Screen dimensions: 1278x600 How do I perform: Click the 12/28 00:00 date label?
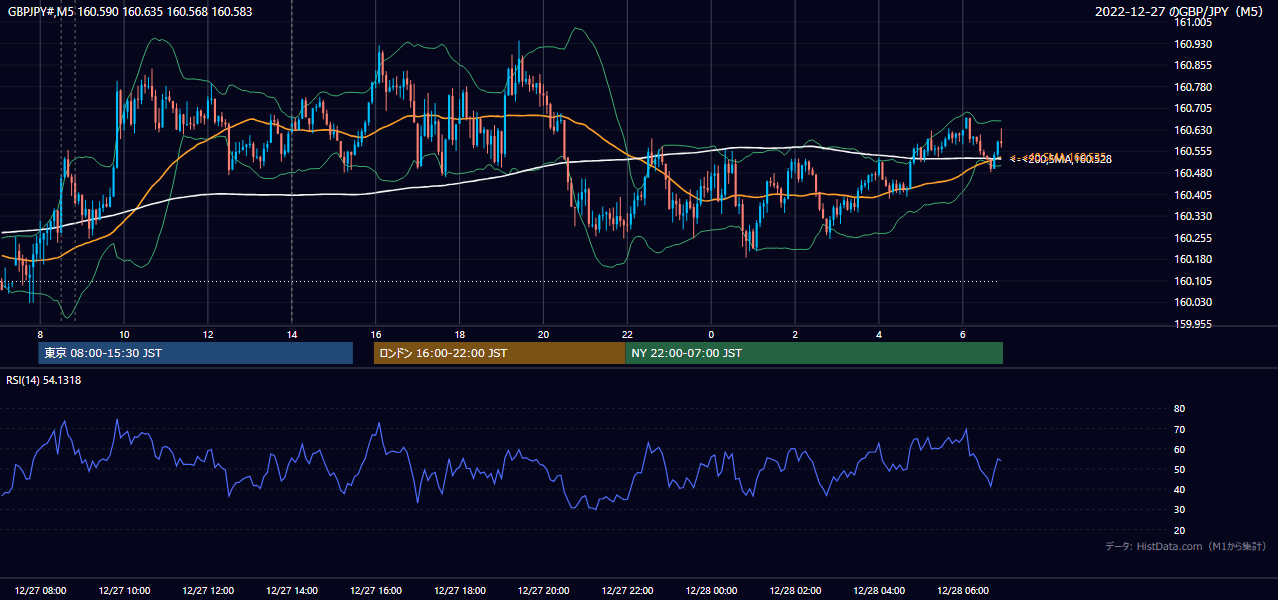[x=712, y=590]
